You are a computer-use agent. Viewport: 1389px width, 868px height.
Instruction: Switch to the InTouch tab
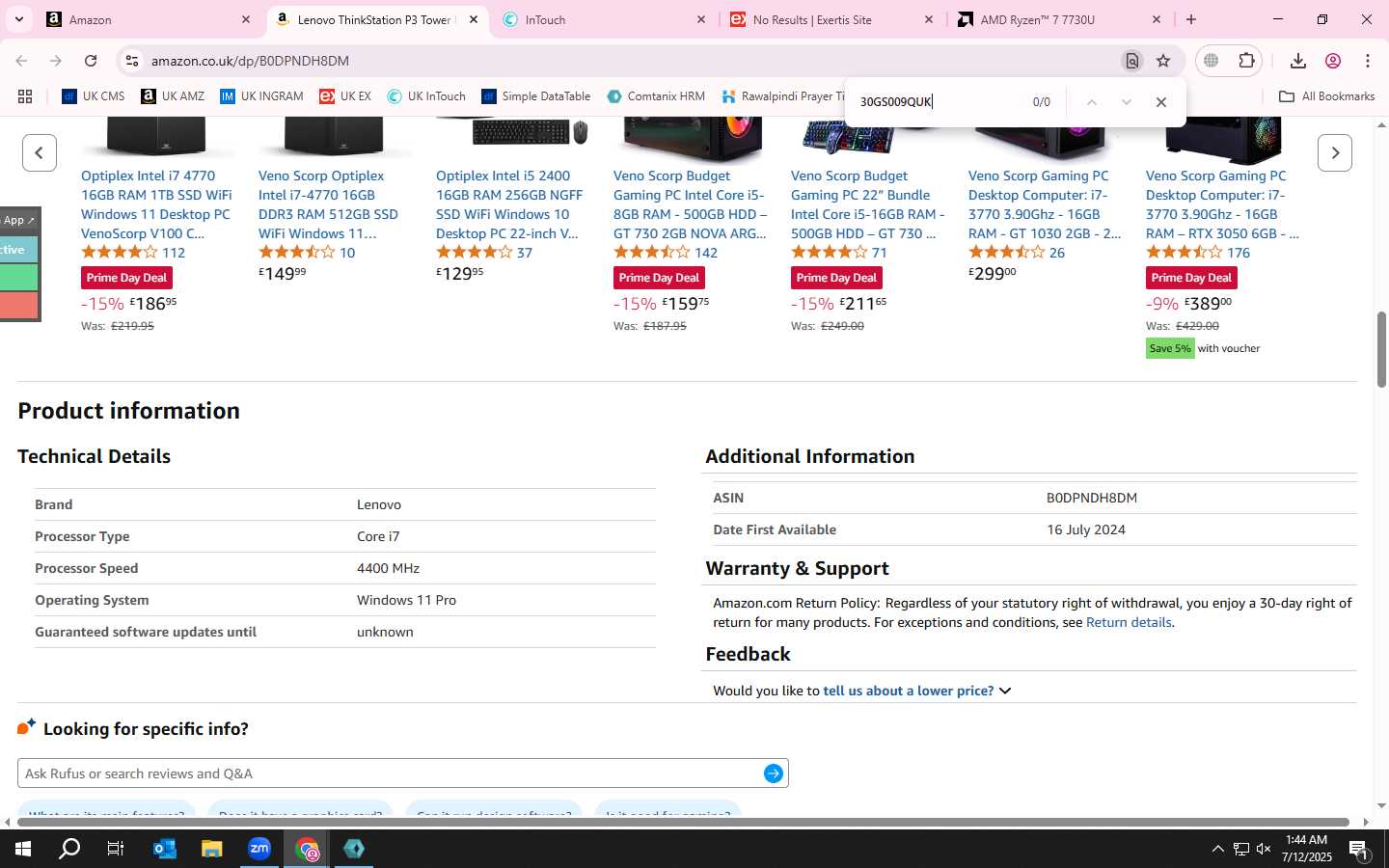click(604, 19)
